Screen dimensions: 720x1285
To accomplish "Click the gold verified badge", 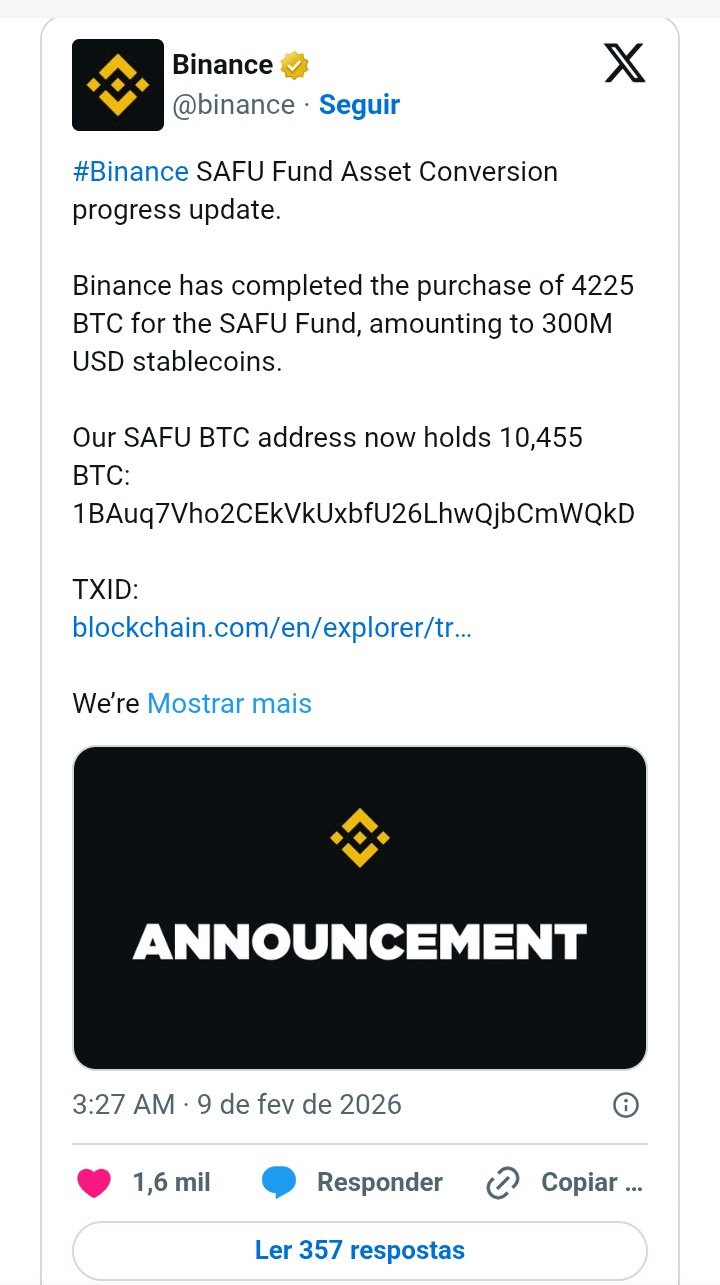I will [294, 66].
